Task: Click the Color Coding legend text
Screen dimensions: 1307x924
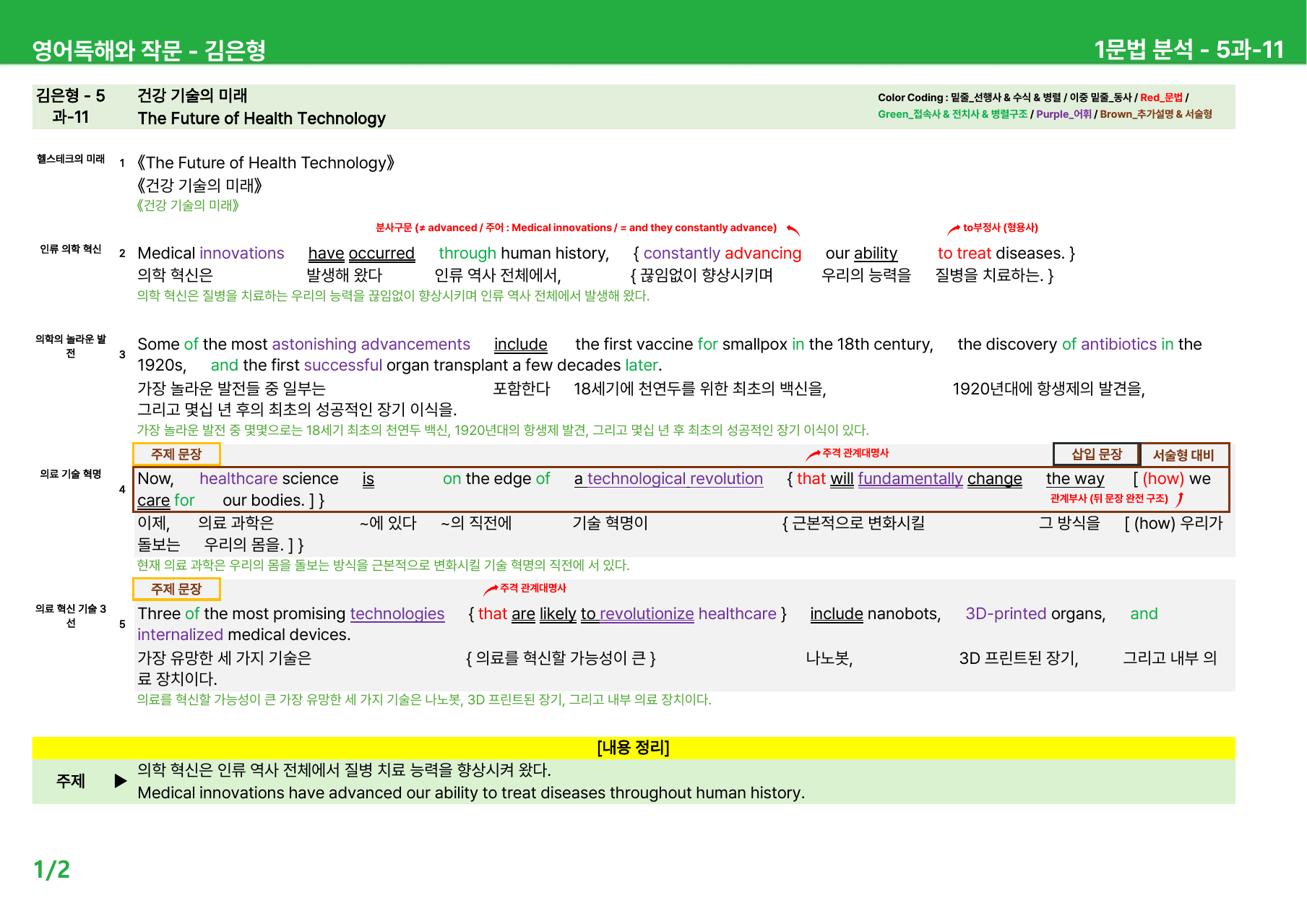Action: coord(1045,105)
